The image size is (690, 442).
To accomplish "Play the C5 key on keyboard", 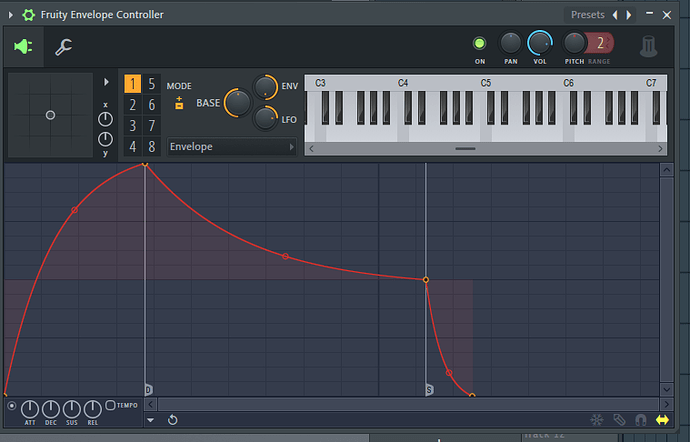I will 485,132.
